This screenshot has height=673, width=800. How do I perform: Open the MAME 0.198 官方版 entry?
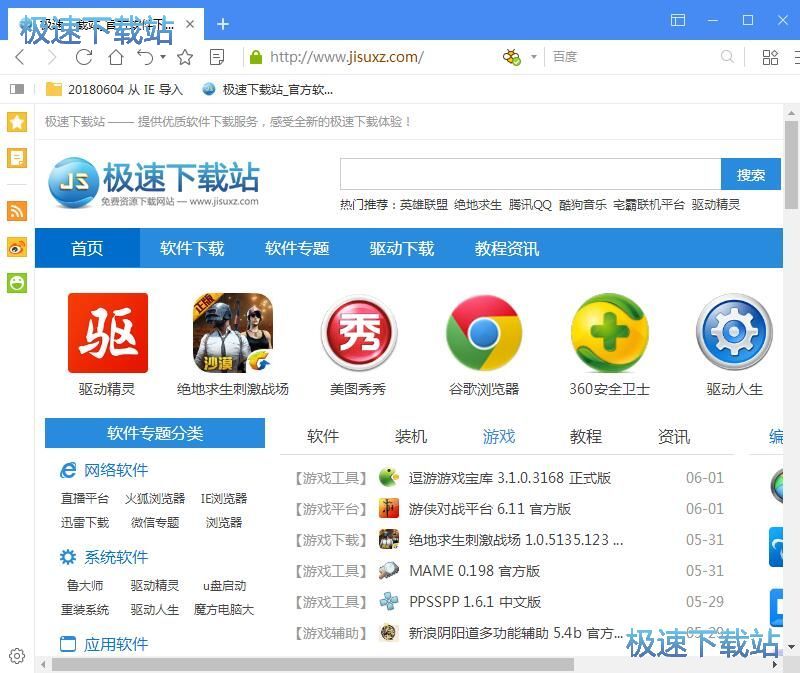[474, 570]
